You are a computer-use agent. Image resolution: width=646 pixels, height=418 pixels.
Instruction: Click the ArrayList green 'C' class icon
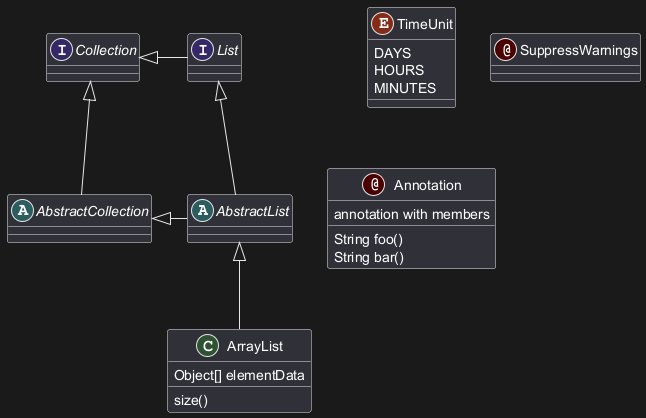(x=207, y=347)
